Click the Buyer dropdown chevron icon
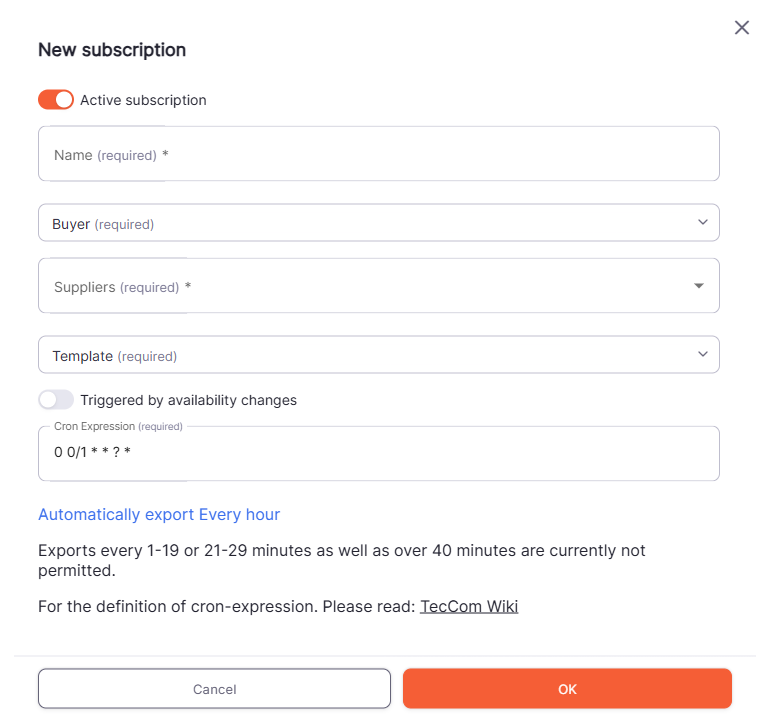The height and width of the screenshot is (726, 770). [x=703, y=222]
